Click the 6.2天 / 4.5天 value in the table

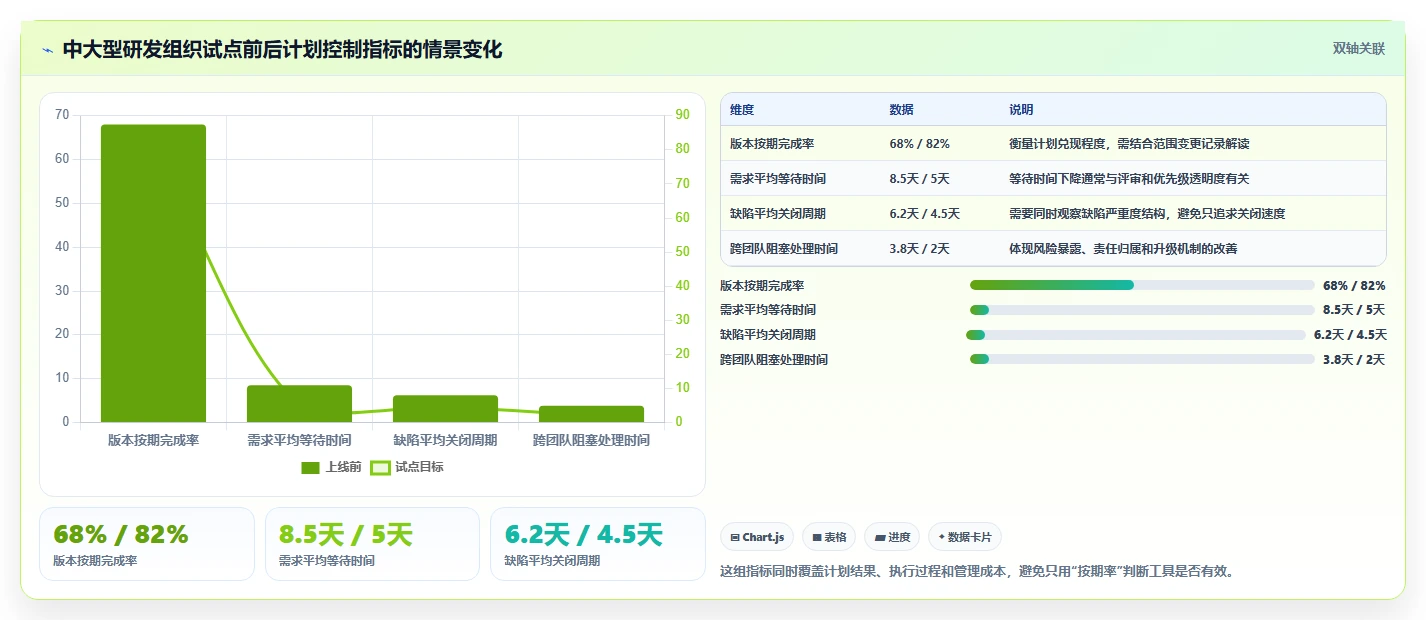[924, 214]
